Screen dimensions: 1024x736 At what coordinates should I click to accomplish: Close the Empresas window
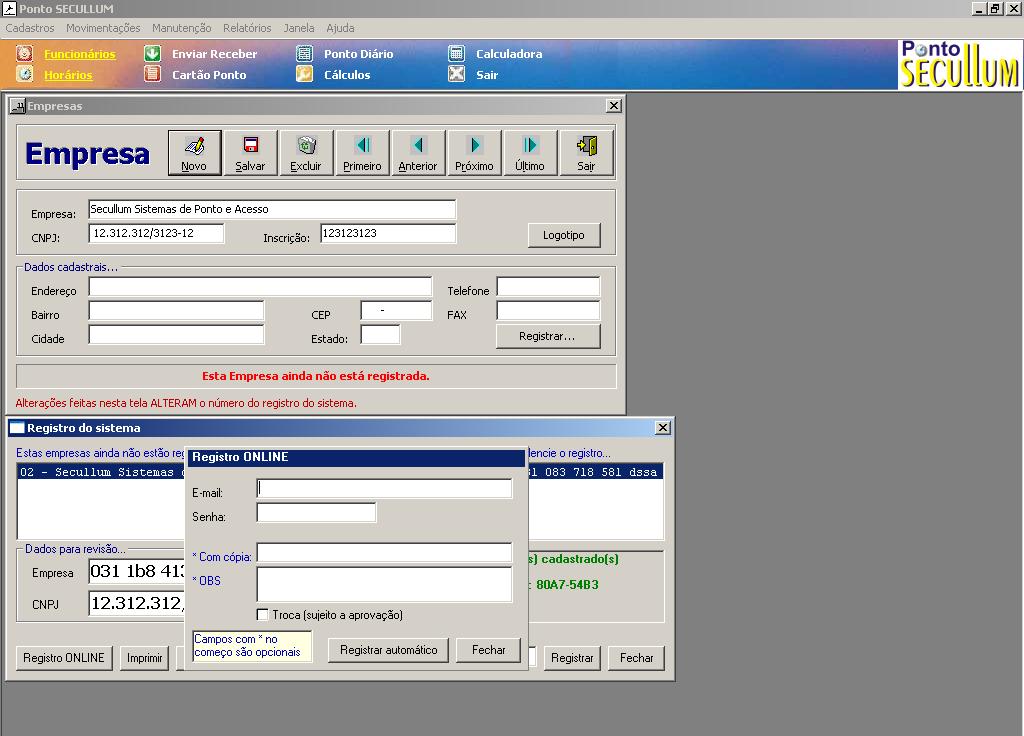click(614, 106)
